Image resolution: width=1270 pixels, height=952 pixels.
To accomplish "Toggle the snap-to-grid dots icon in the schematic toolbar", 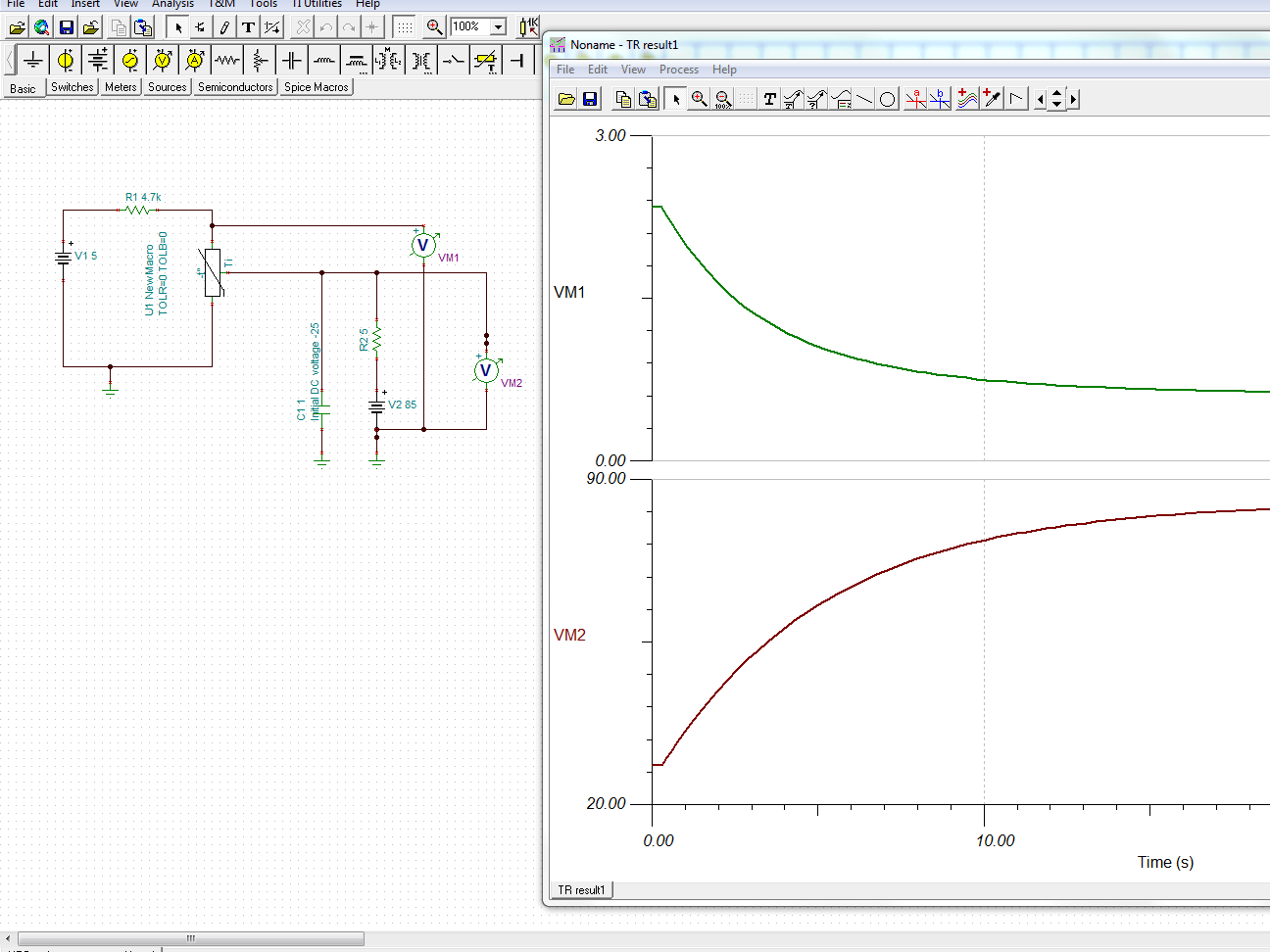I will coord(404,26).
